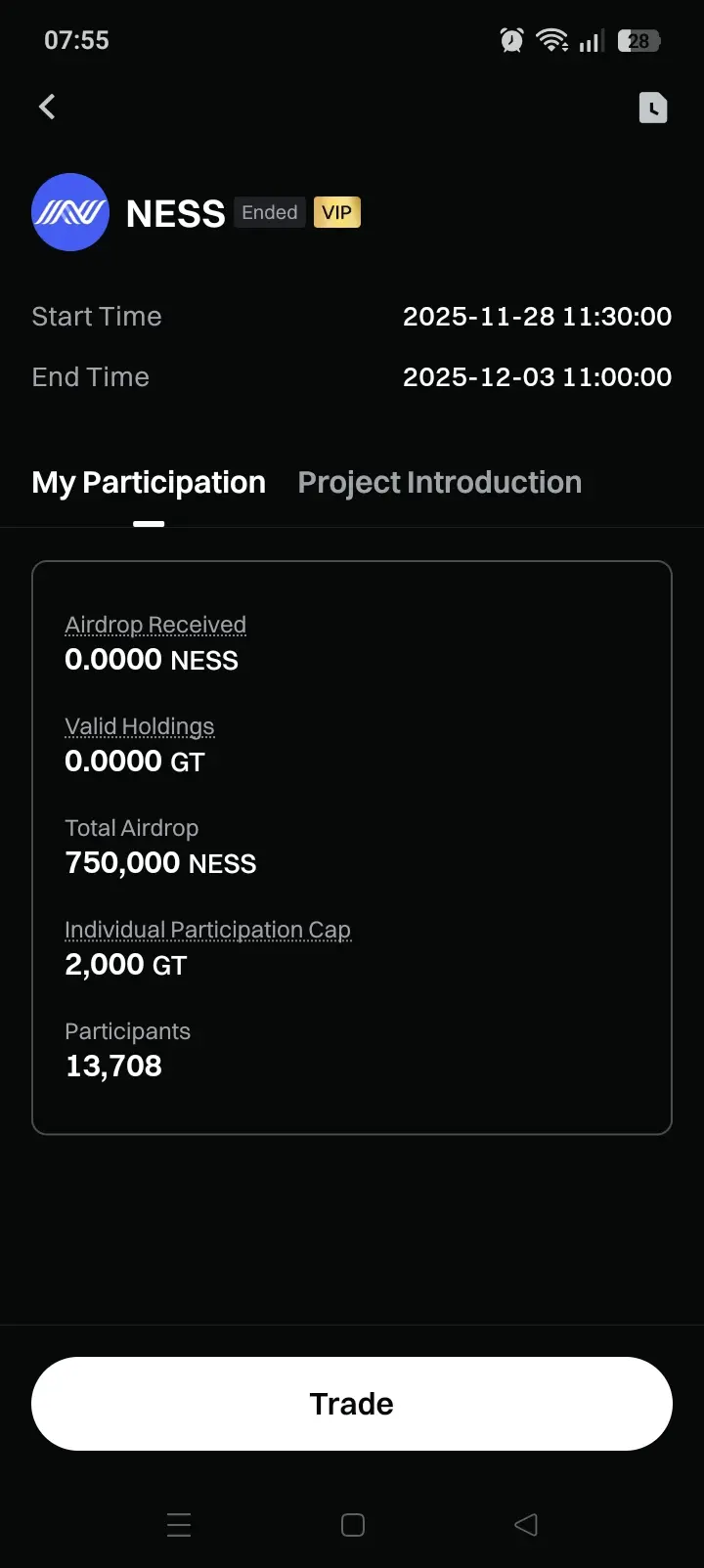Switch to the Project Introduction tab
The height and width of the screenshot is (1568, 704).
(439, 482)
